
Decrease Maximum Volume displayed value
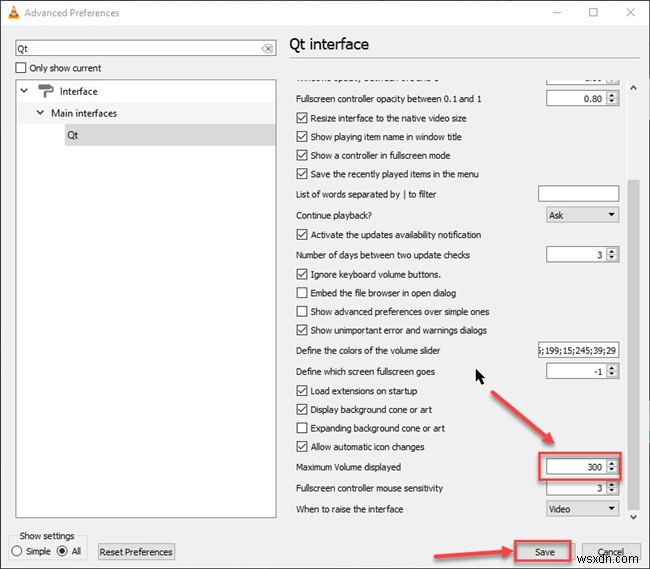pos(612,470)
